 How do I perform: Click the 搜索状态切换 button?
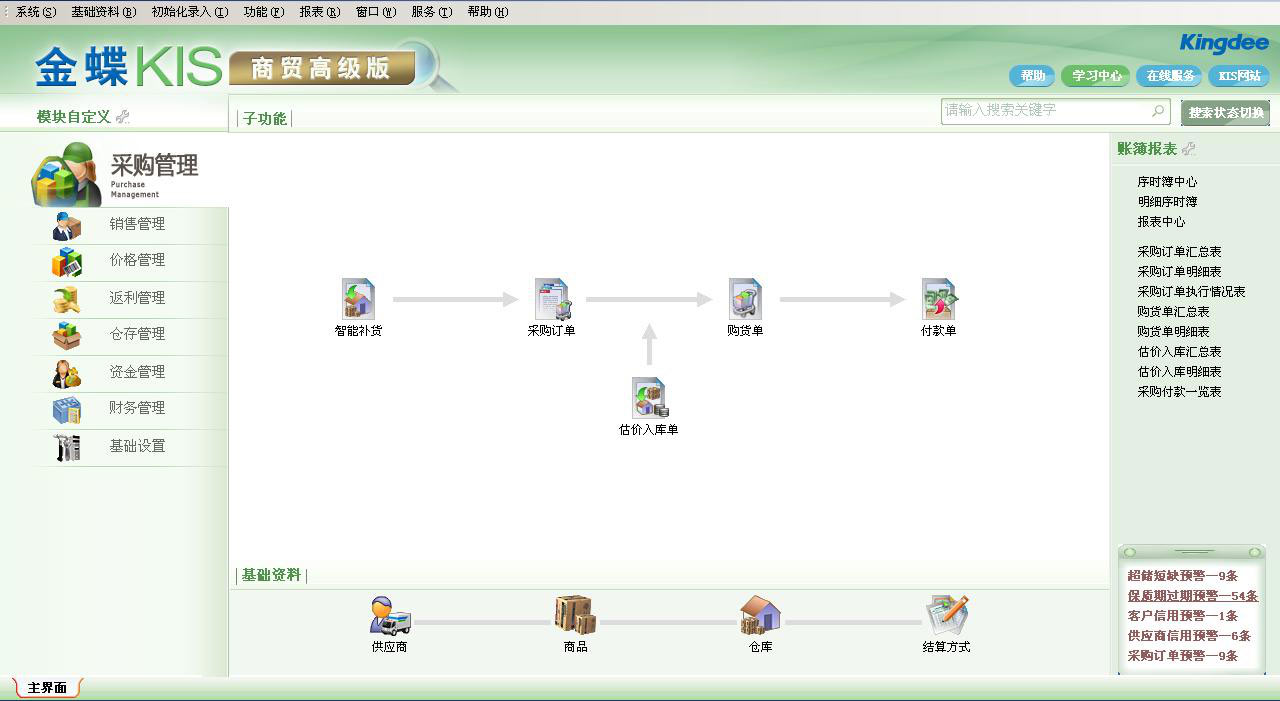1226,113
